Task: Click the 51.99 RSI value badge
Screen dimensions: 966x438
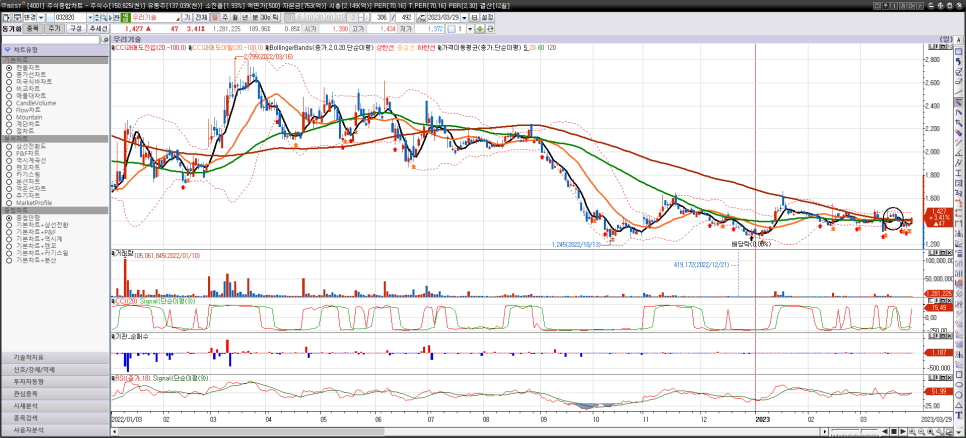Action: (x=939, y=391)
